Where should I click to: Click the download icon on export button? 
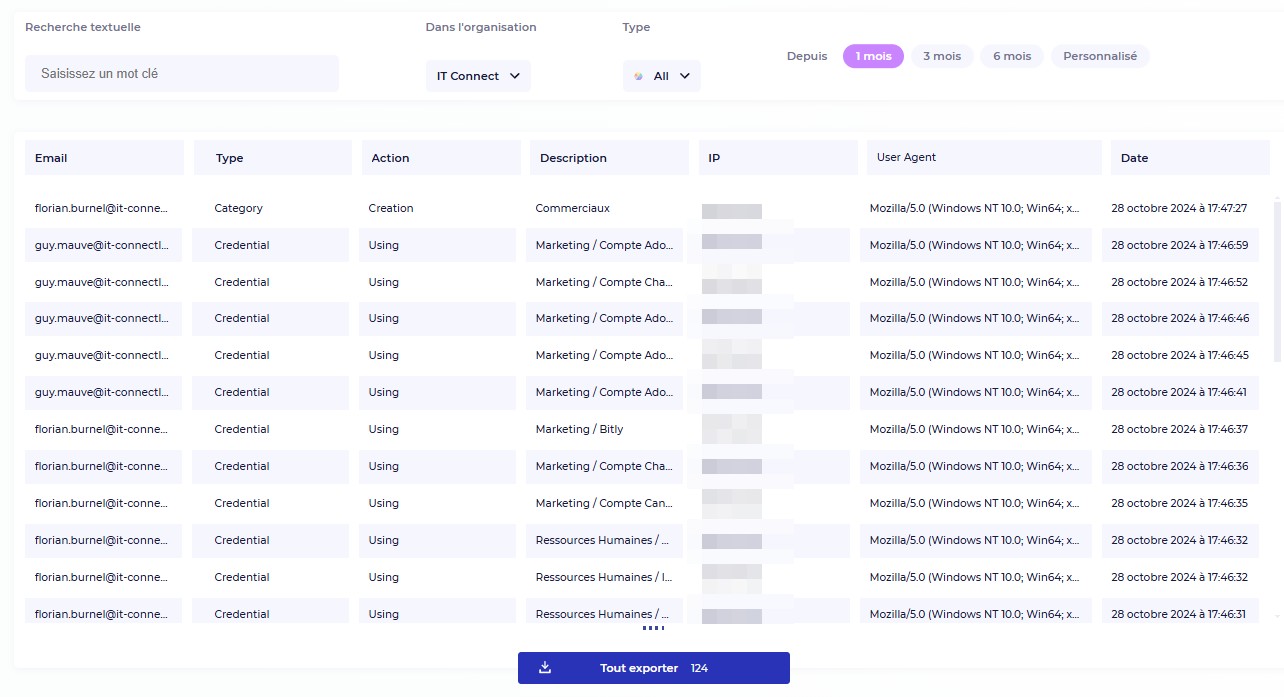point(545,668)
